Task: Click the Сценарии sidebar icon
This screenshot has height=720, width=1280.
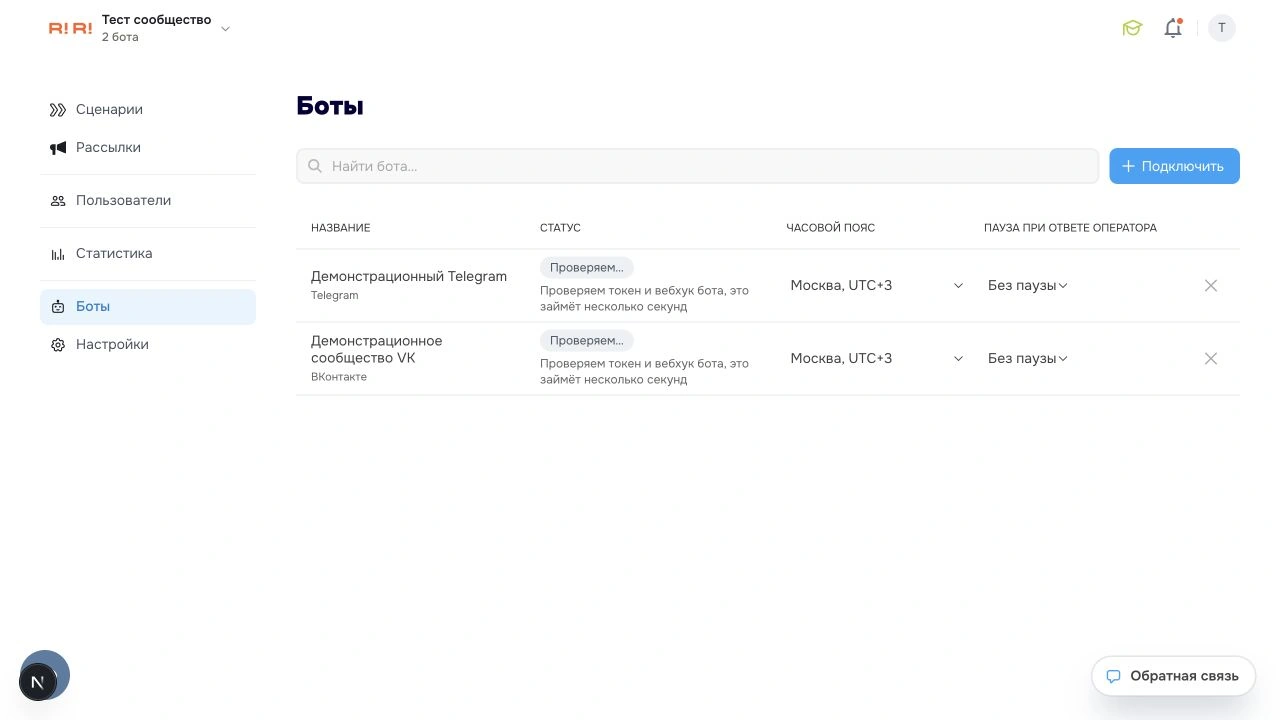Action: click(58, 110)
